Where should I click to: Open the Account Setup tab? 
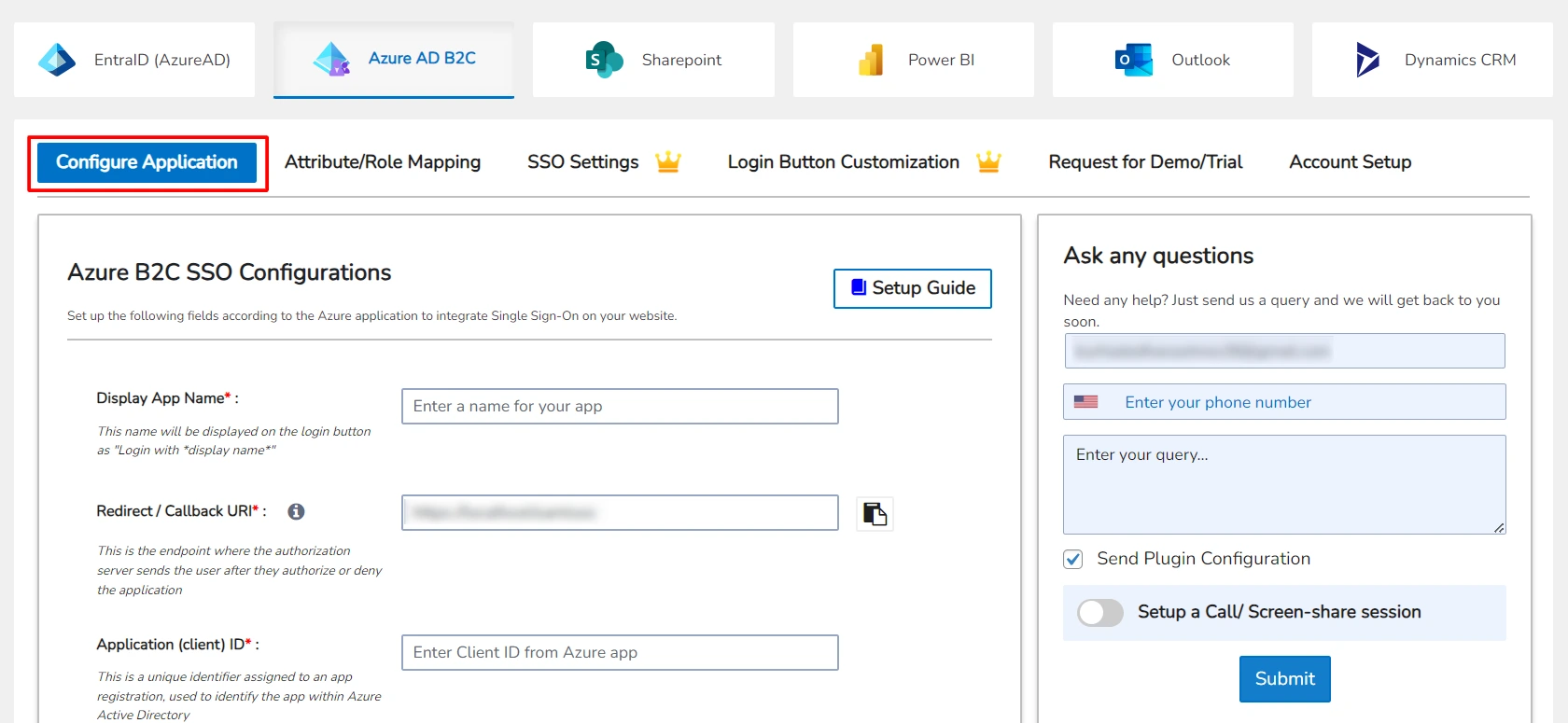(x=1351, y=162)
